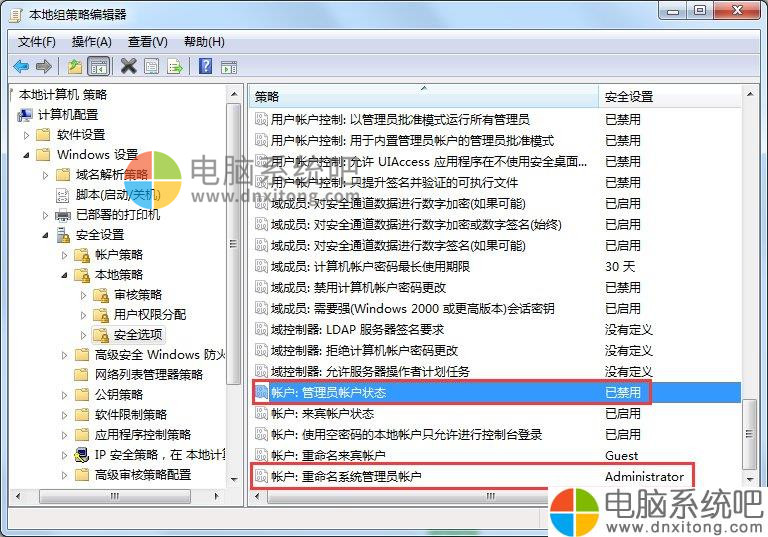Click the Back arrow toolbar icon
The width and height of the screenshot is (768, 537).
pyautogui.click(x=21, y=66)
